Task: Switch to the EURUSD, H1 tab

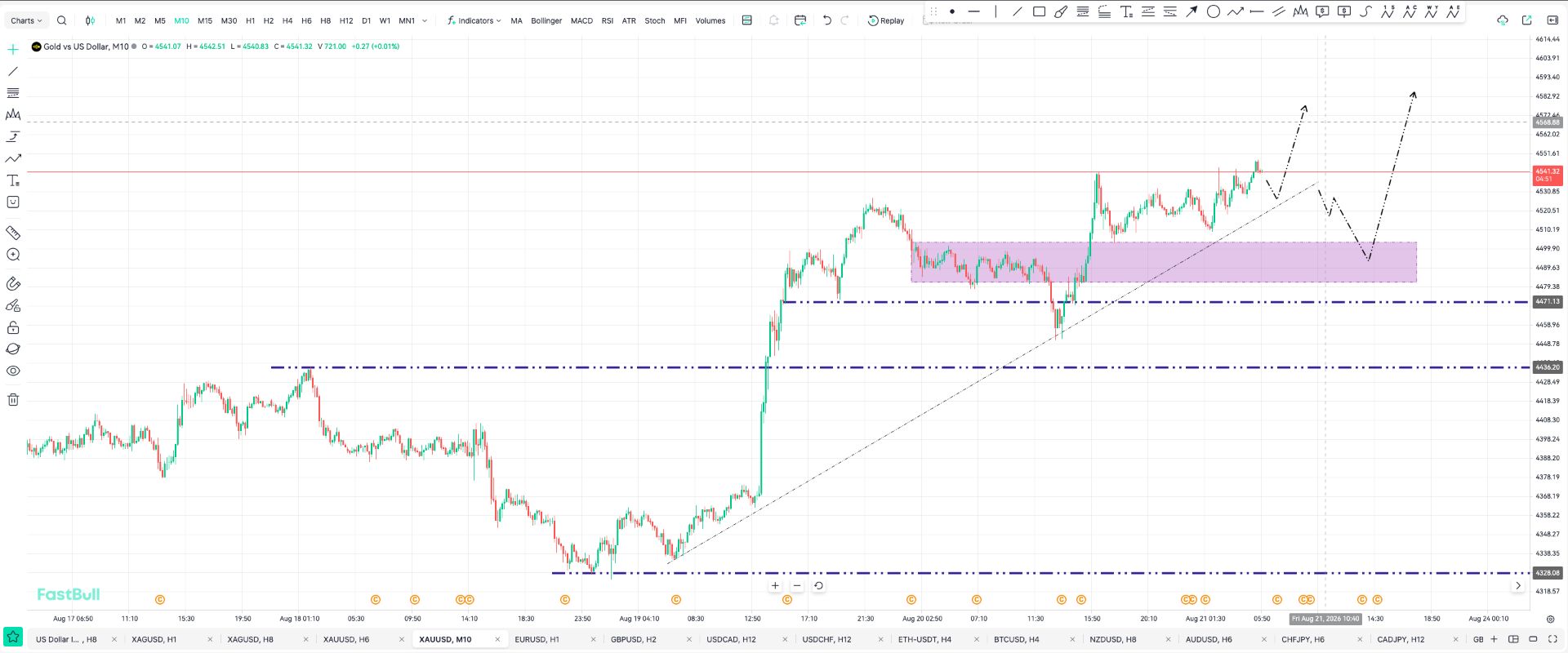Action: coord(537,639)
